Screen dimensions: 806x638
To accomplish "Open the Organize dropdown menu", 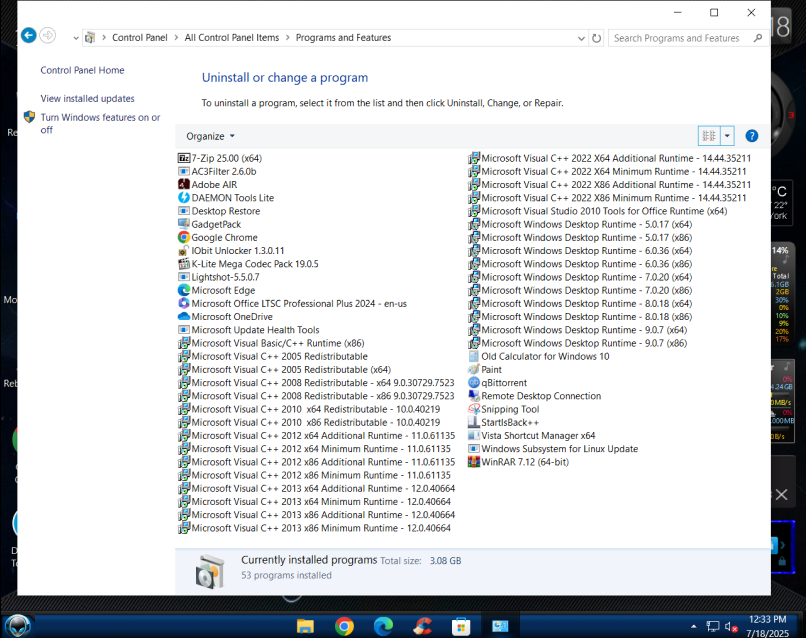I will 210,136.
